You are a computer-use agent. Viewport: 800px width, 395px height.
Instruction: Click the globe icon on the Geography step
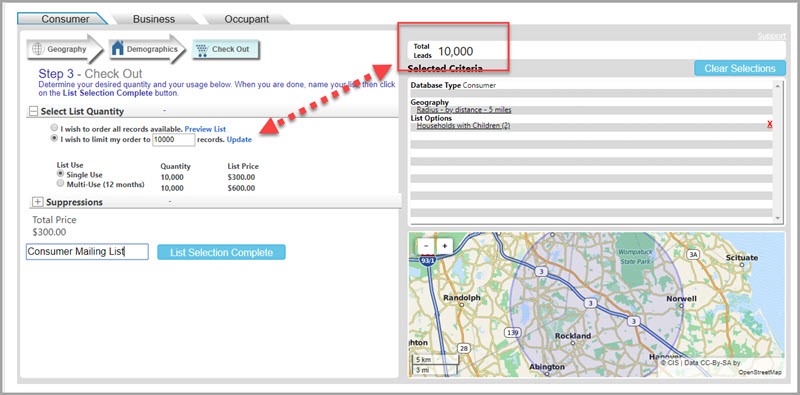coord(38,50)
